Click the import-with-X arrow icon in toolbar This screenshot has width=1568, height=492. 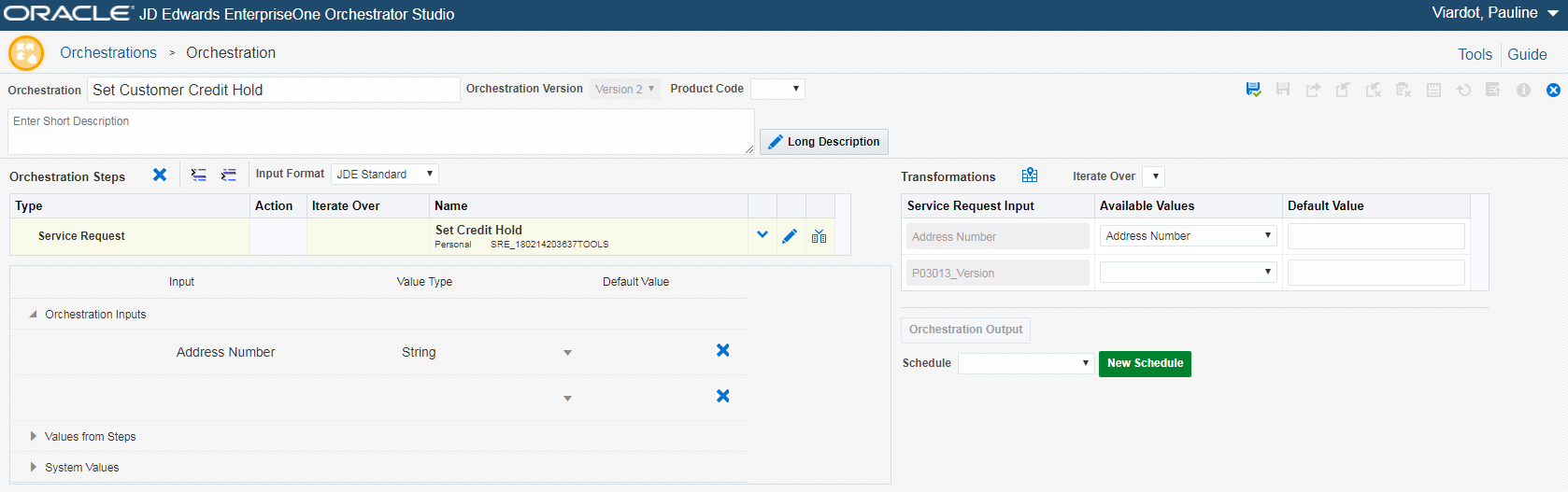(1373, 90)
